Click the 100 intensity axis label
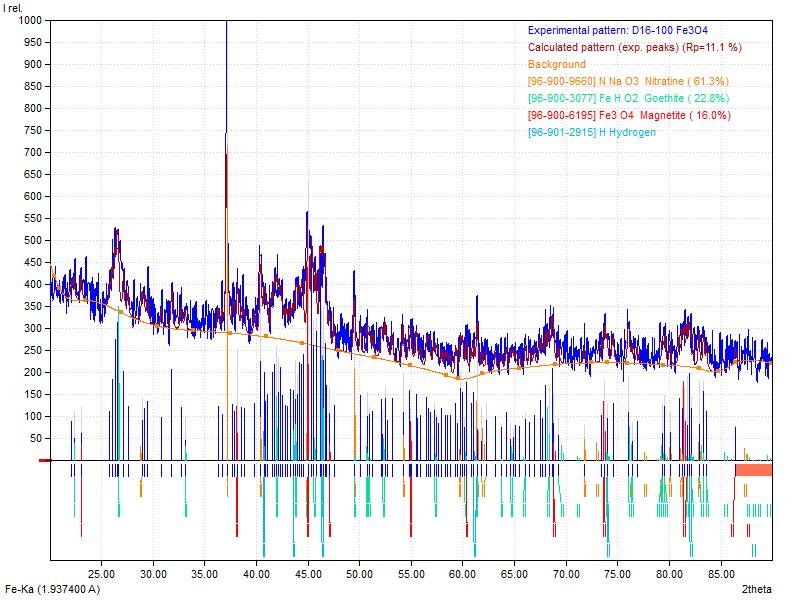The height and width of the screenshot is (600, 800). point(33,416)
